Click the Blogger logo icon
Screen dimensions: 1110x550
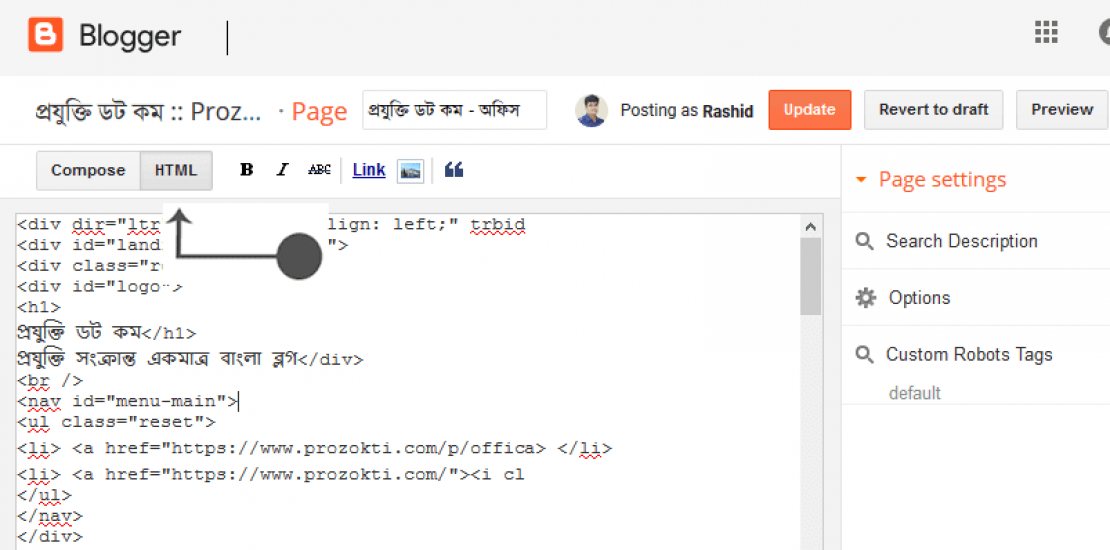(45, 36)
